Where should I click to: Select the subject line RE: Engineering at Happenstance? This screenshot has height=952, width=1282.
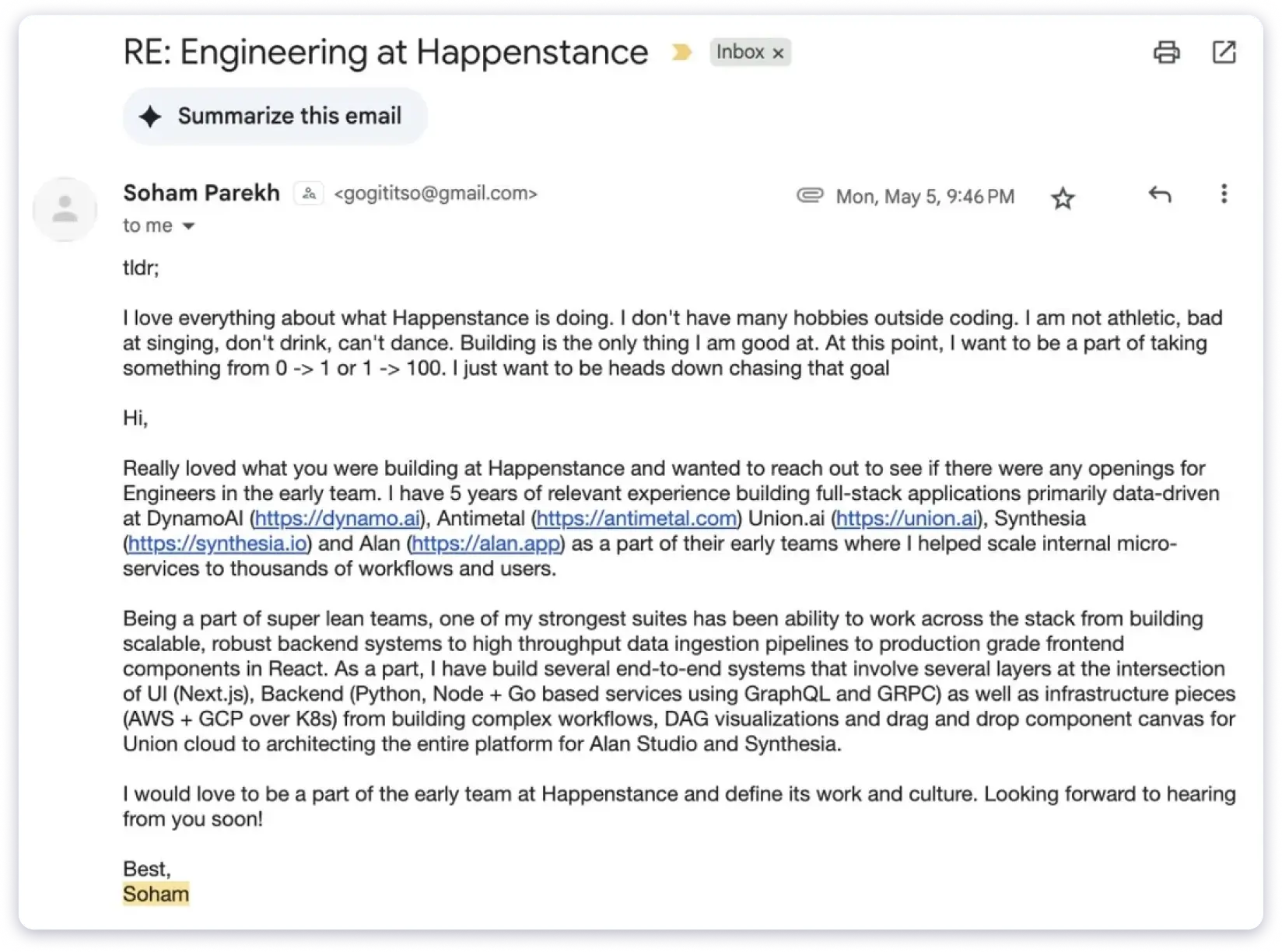pyautogui.click(x=384, y=52)
